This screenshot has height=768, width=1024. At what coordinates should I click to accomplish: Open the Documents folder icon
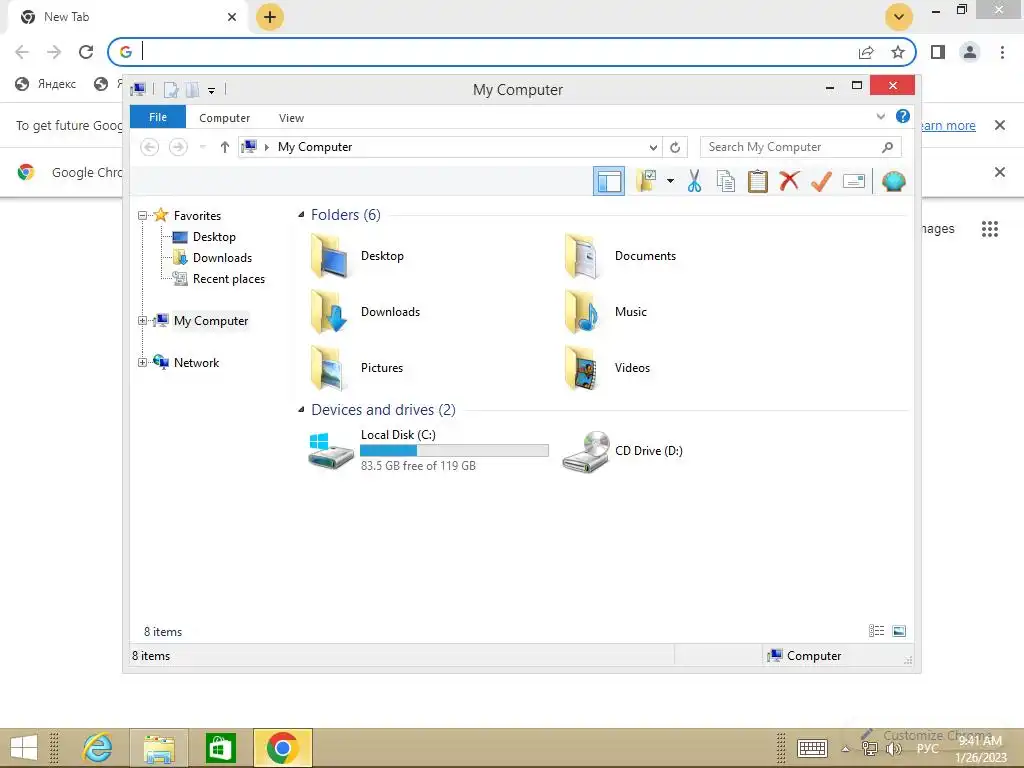(582, 256)
